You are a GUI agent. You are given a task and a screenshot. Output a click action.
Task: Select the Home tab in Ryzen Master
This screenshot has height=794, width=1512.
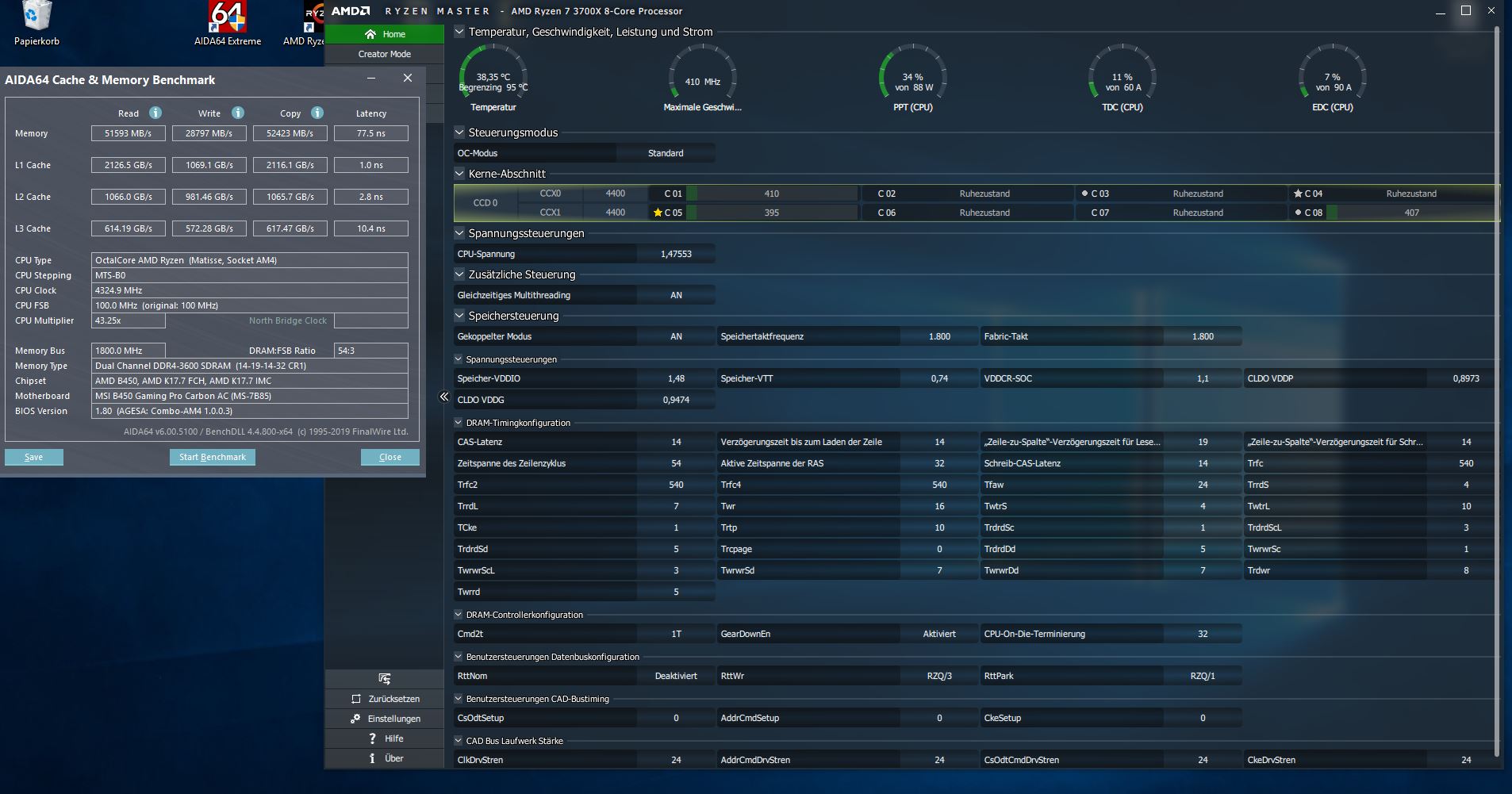coord(385,34)
